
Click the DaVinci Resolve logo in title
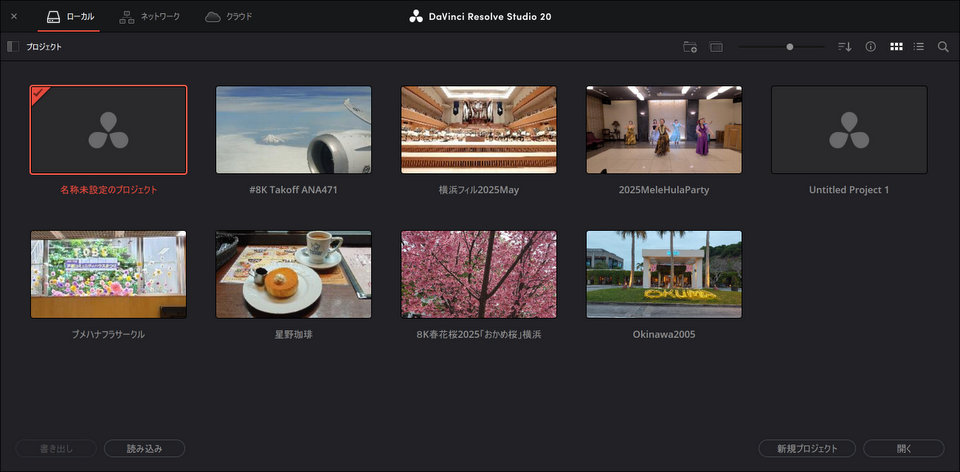(x=416, y=17)
